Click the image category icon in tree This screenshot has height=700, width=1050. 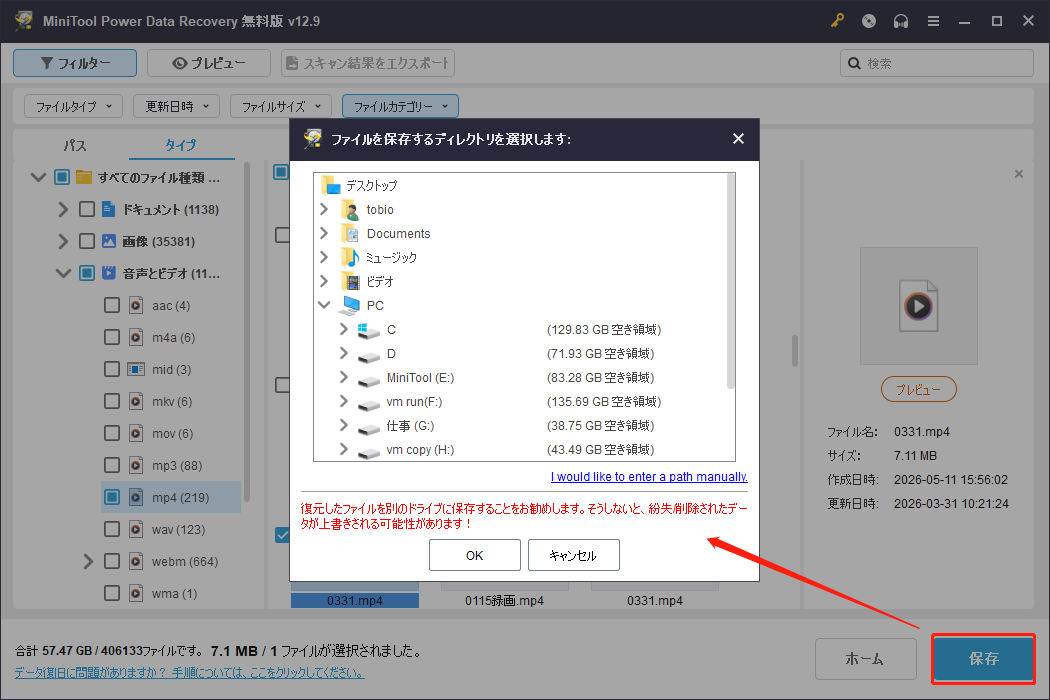(x=108, y=241)
